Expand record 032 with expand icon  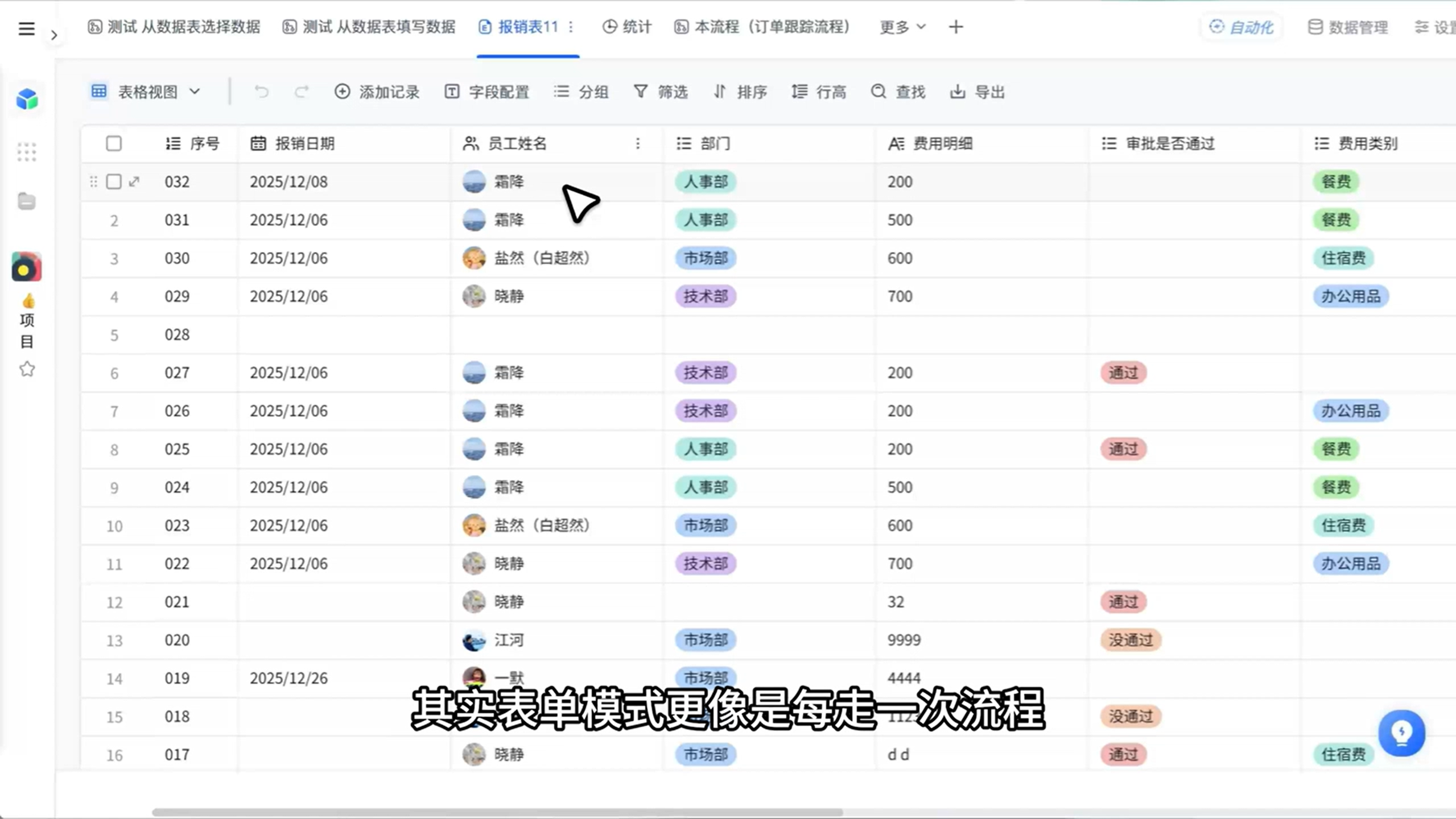pos(134,181)
